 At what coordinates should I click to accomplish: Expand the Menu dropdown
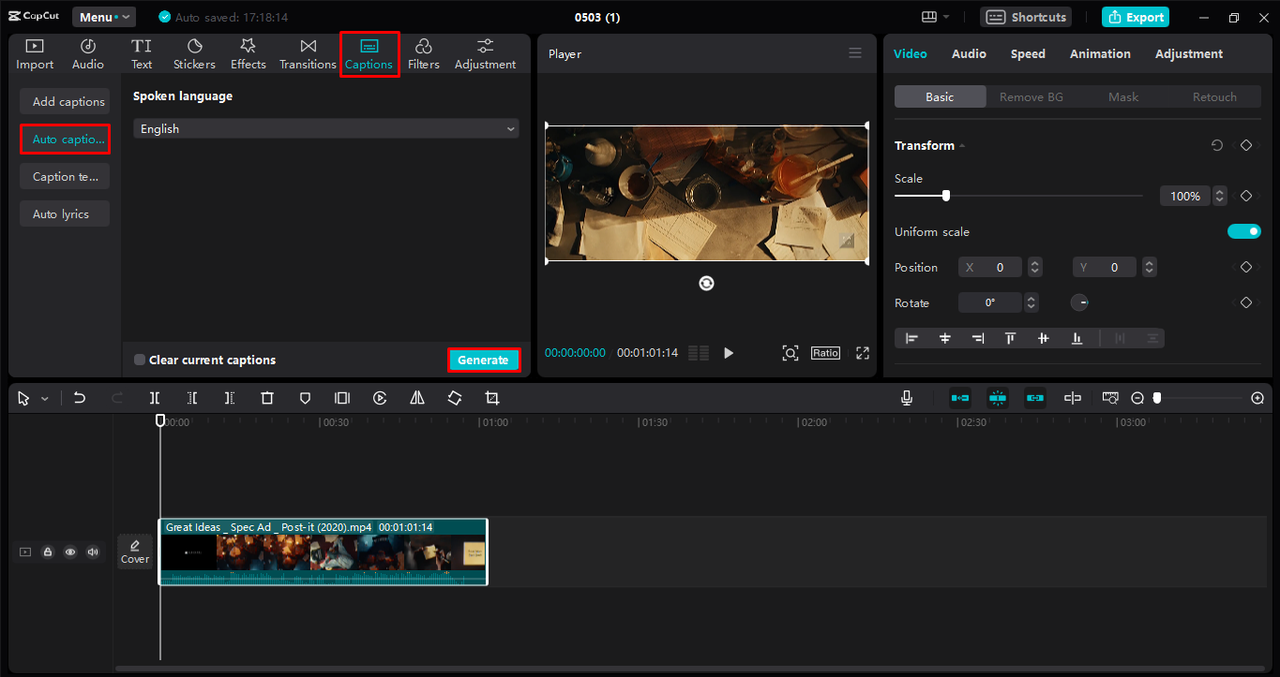104,17
